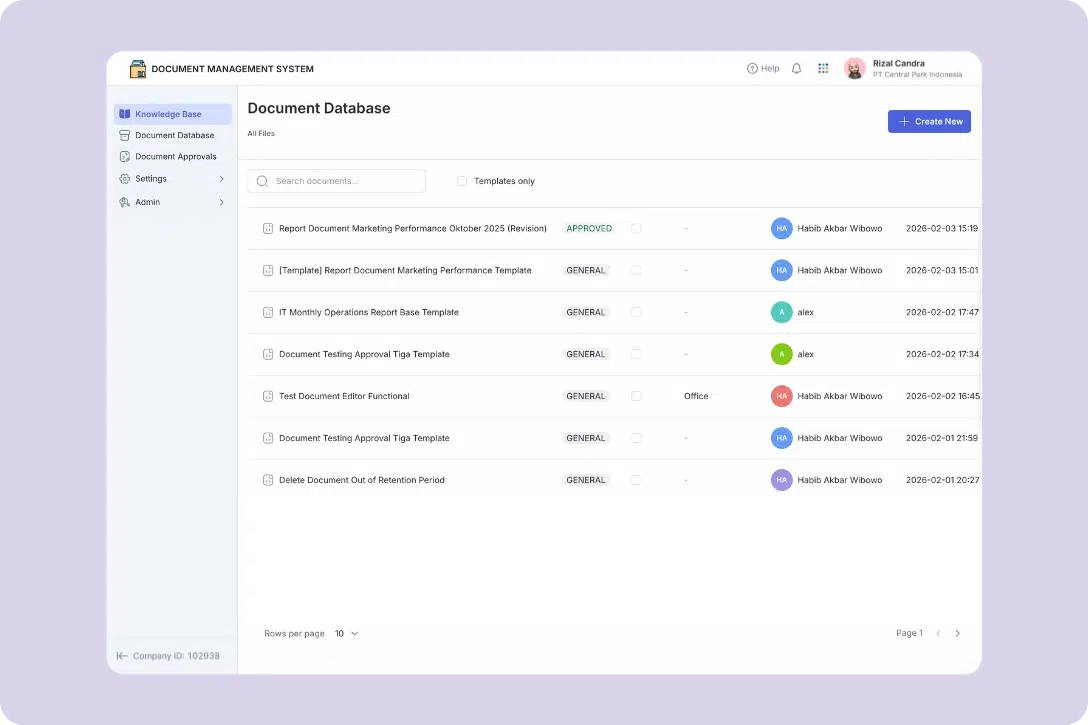
Task: Open the app grid launcher
Action: click(823, 68)
